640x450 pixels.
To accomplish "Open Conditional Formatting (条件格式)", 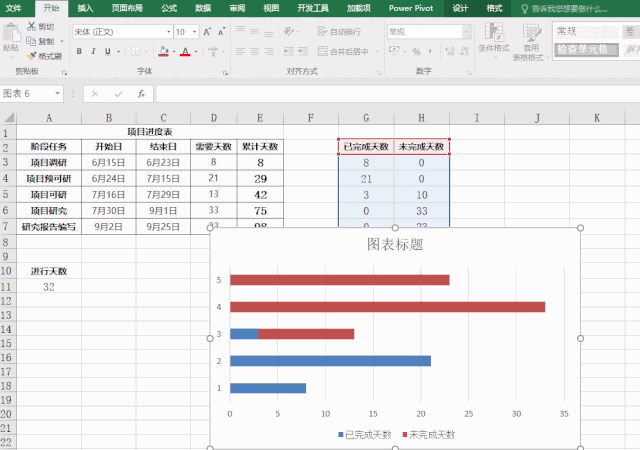I will (x=494, y=40).
